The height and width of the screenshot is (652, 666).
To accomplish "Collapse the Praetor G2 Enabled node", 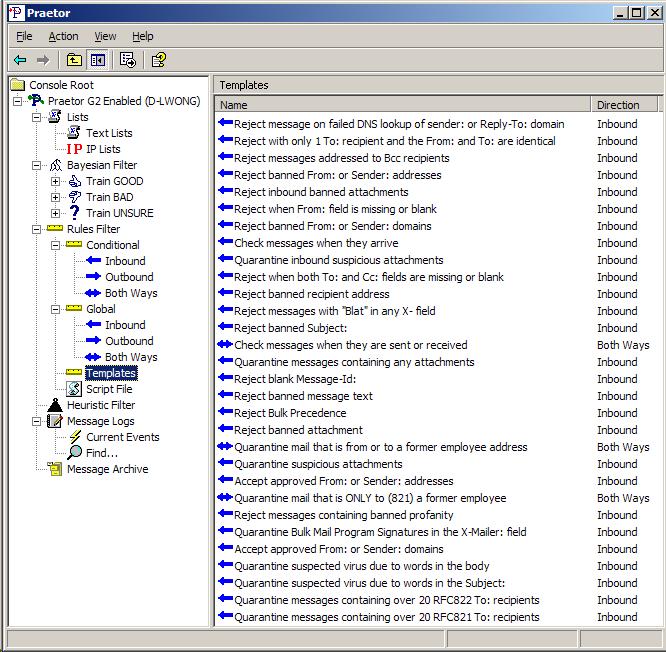I will 17,101.
